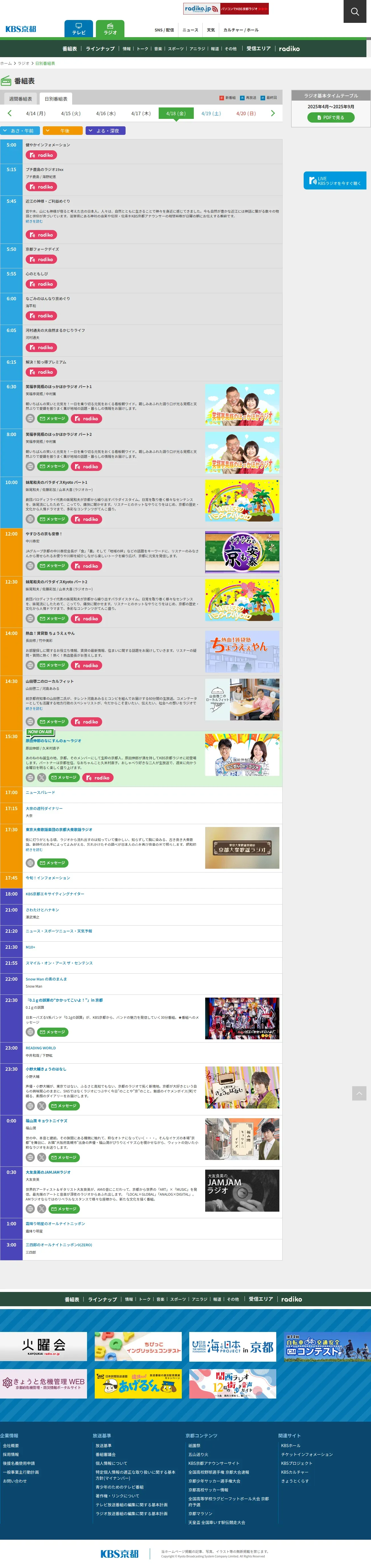
Task: Open KBSホール in the footer links
Action: (x=291, y=1446)
